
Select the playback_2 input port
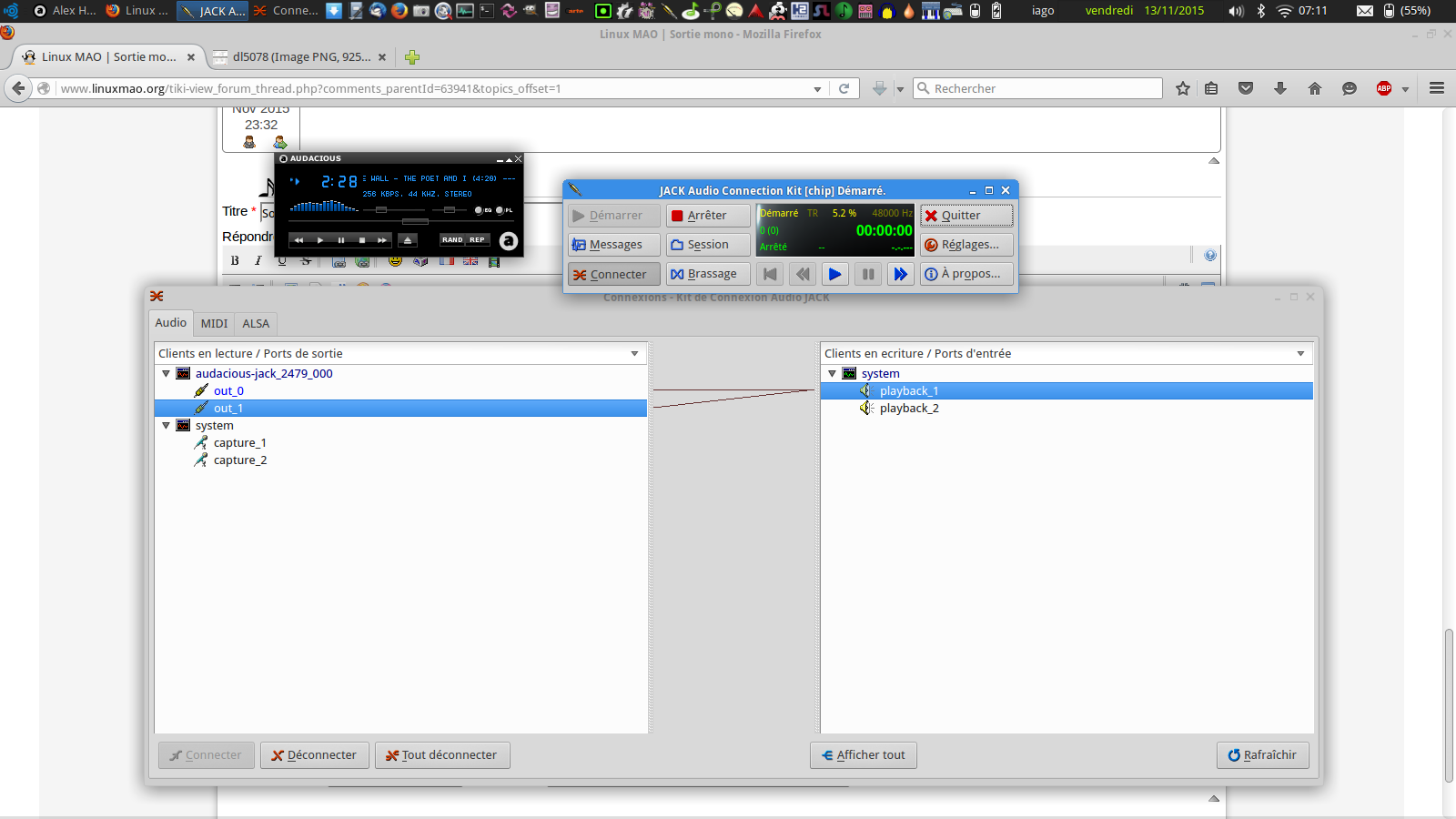pos(909,409)
